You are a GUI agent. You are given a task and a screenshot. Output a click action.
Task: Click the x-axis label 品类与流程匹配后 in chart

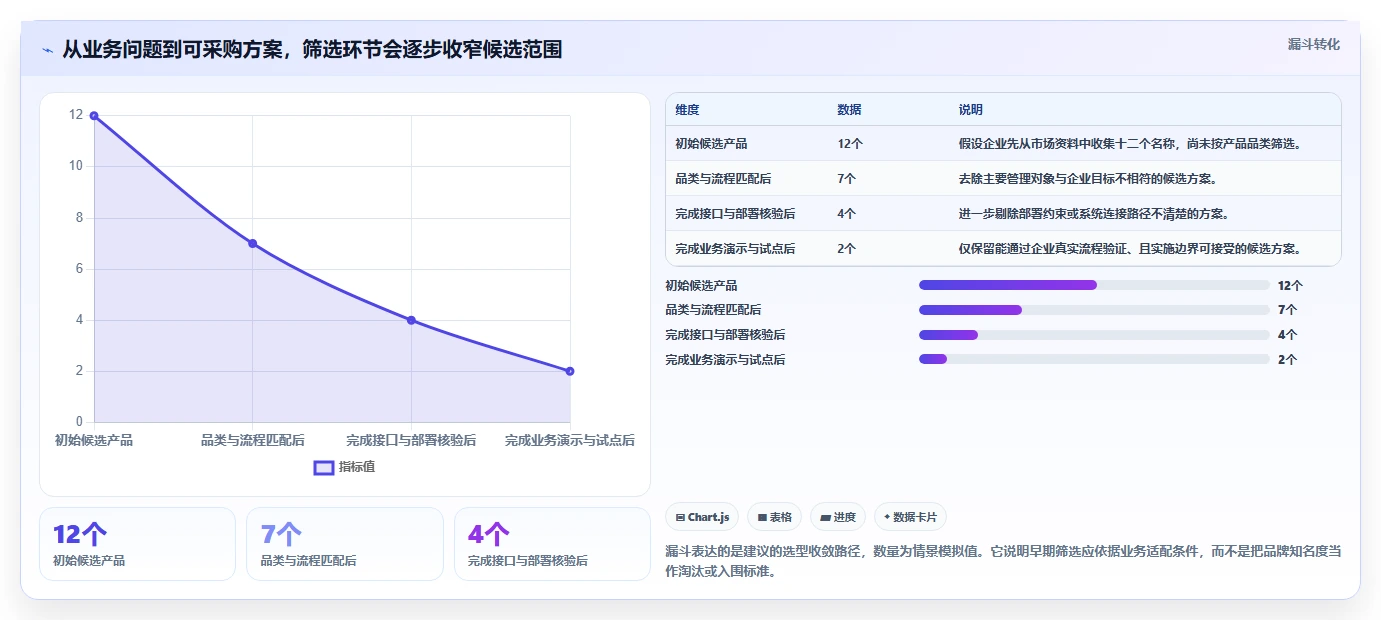(x=253, y=440)
